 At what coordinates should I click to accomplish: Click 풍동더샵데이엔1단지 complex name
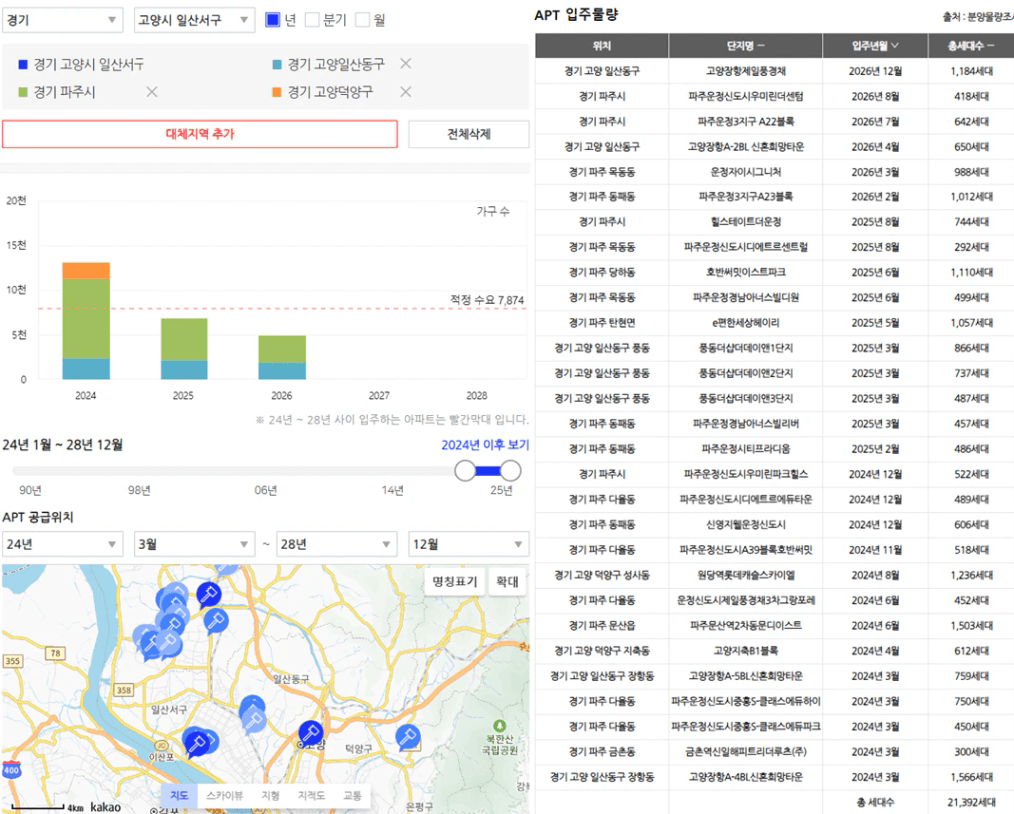(746, 348)
